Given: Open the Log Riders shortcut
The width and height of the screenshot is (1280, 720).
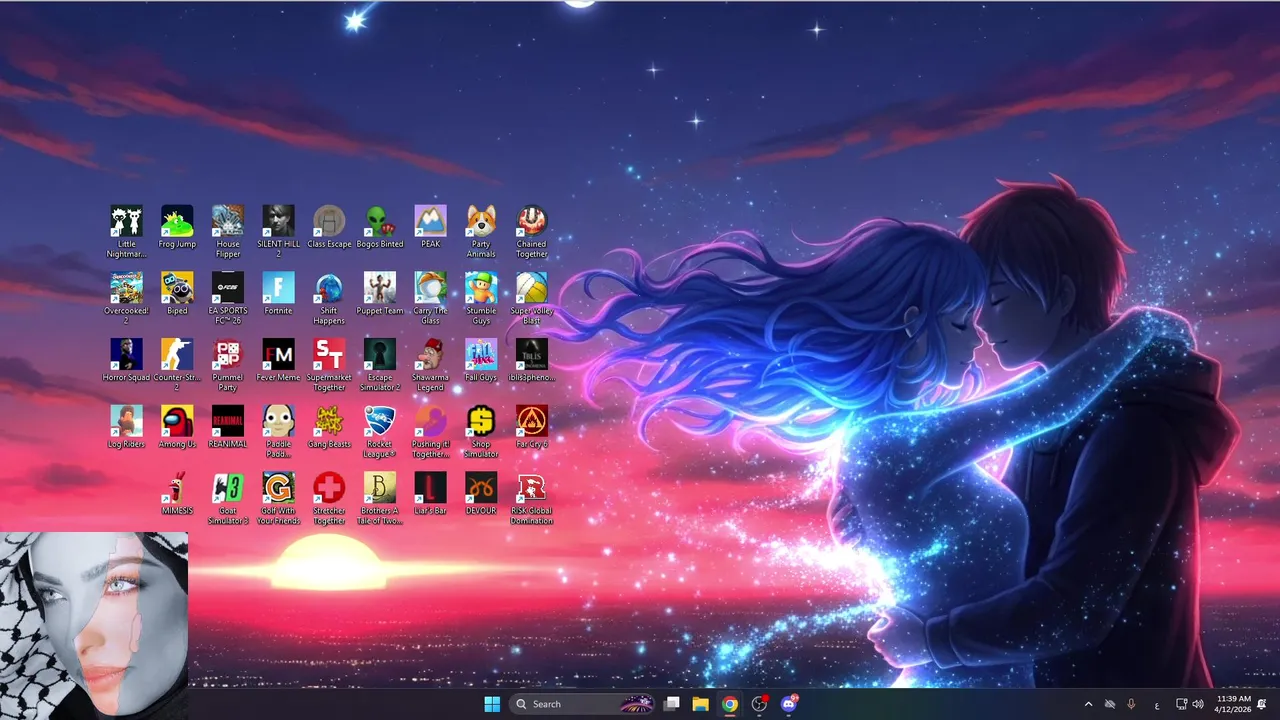Looking at the screenshot, I should tap(127, 427).
